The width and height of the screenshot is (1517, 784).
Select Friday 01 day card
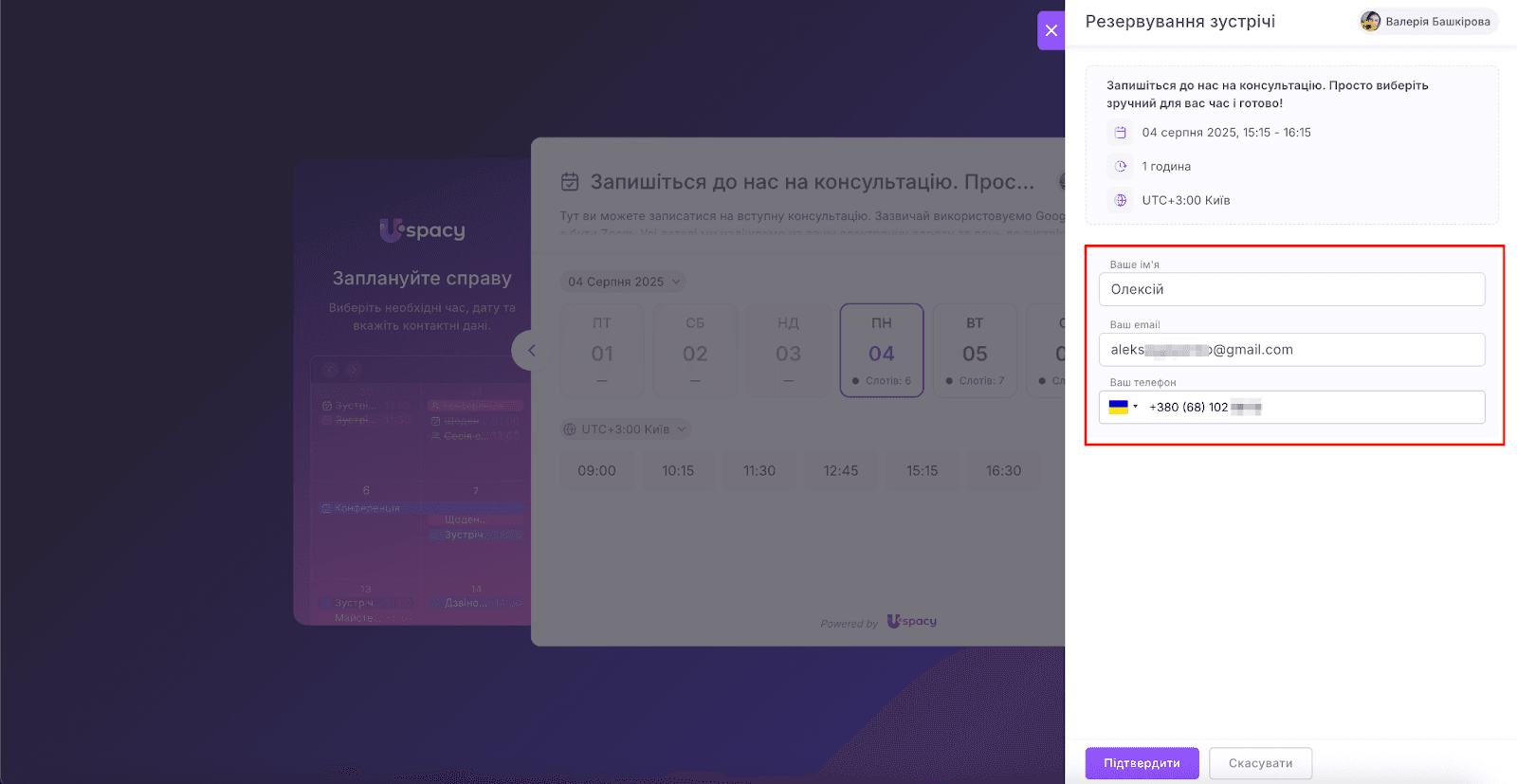(x=602, y=351)
